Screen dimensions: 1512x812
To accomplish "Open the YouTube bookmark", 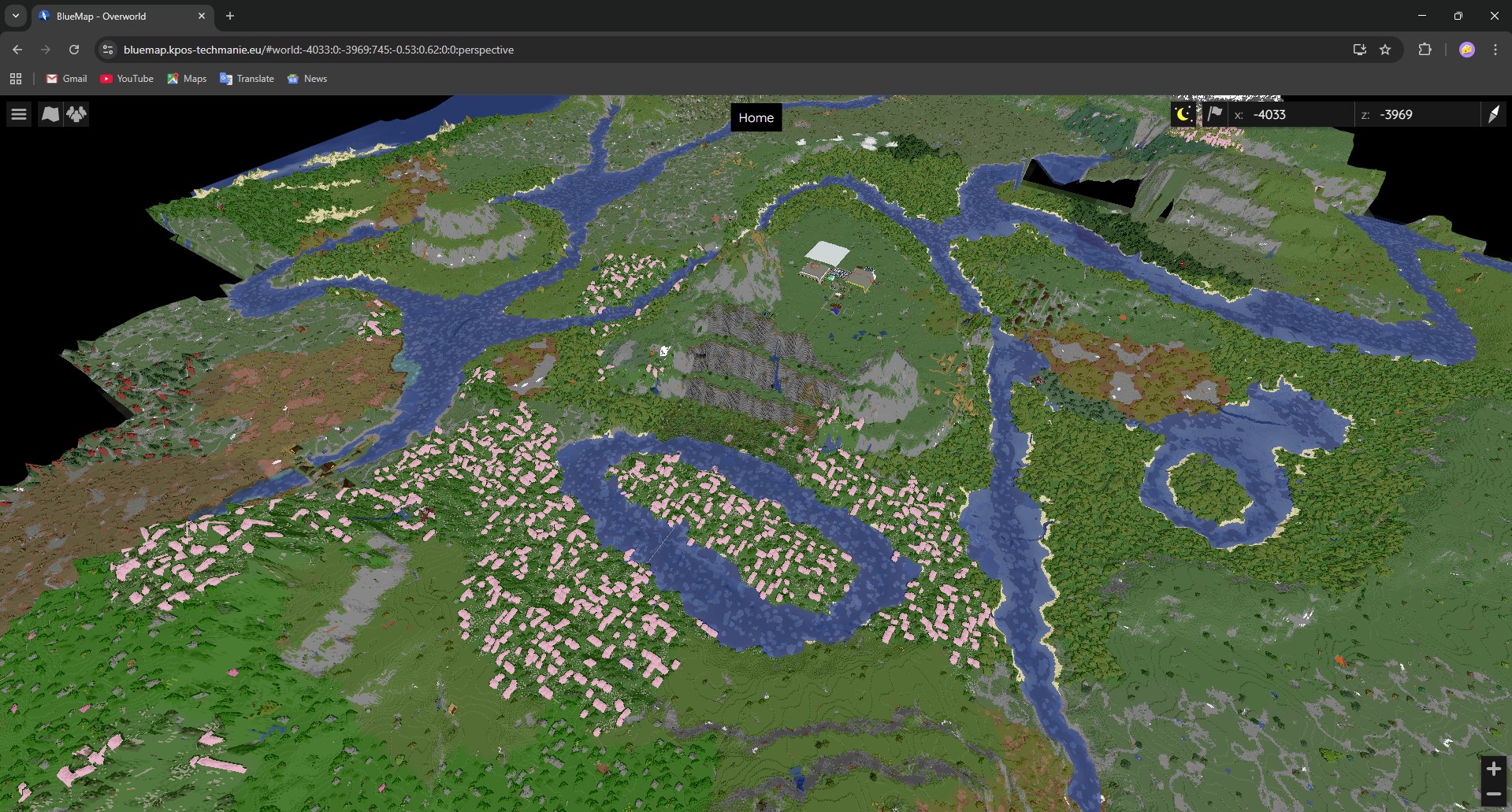I will pos(127,79).
